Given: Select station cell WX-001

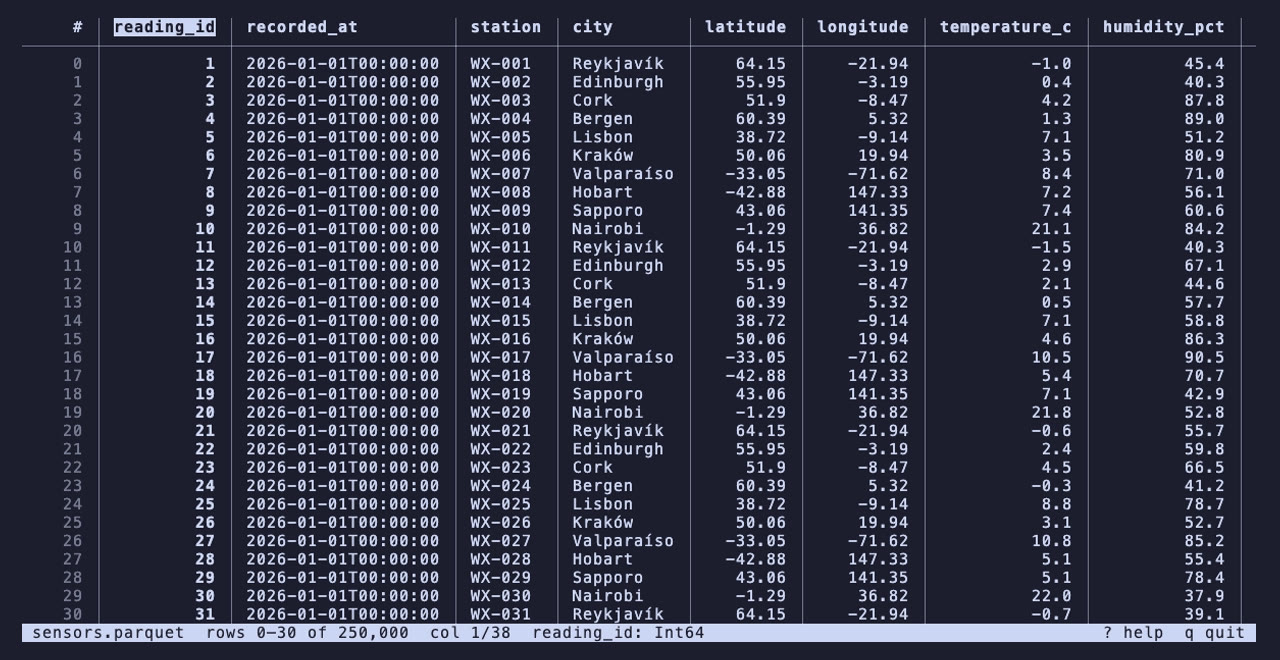Looking at the screenshot, I should pyautogui.click(x=501, y=64).
